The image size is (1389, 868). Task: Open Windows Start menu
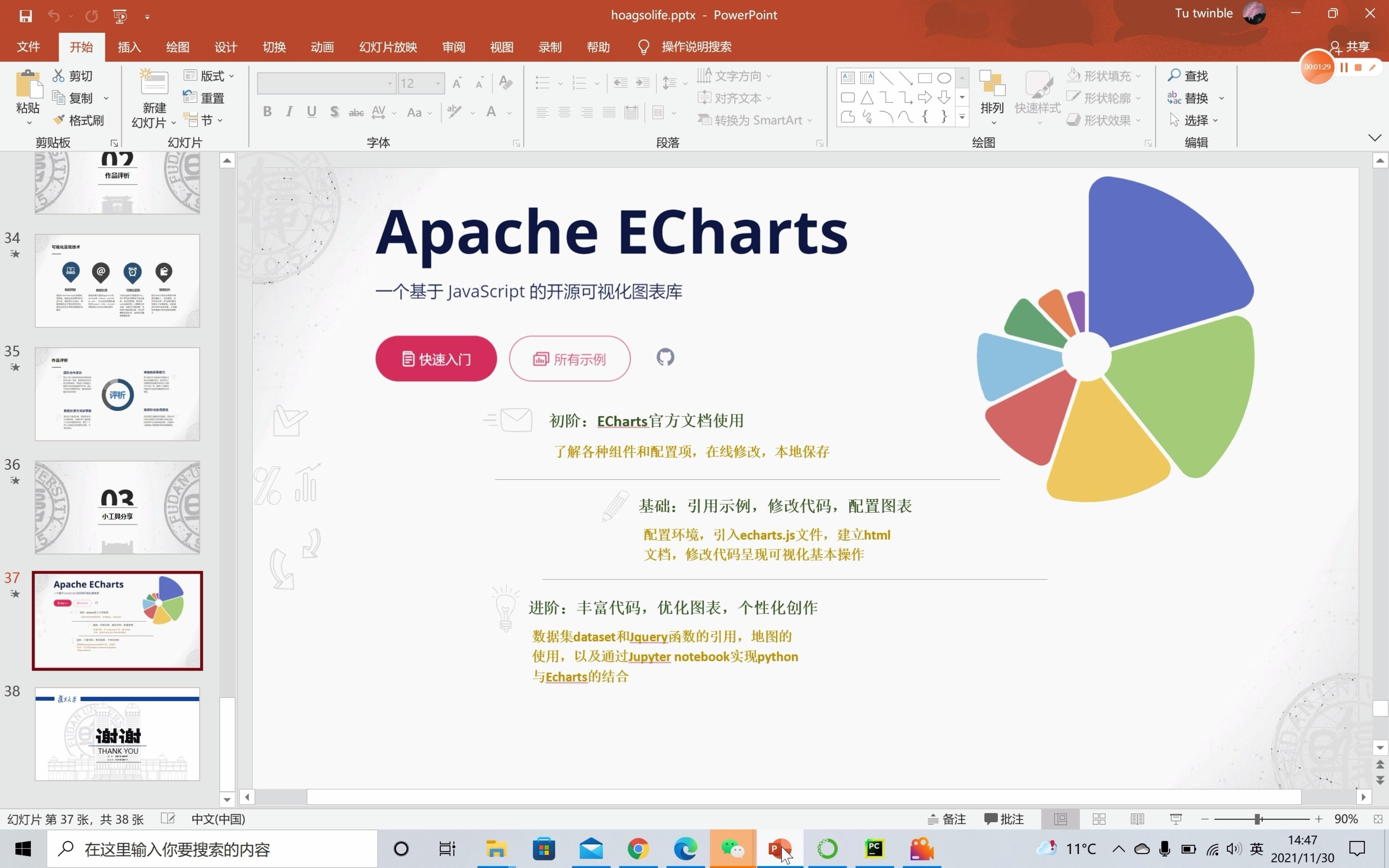23,848
